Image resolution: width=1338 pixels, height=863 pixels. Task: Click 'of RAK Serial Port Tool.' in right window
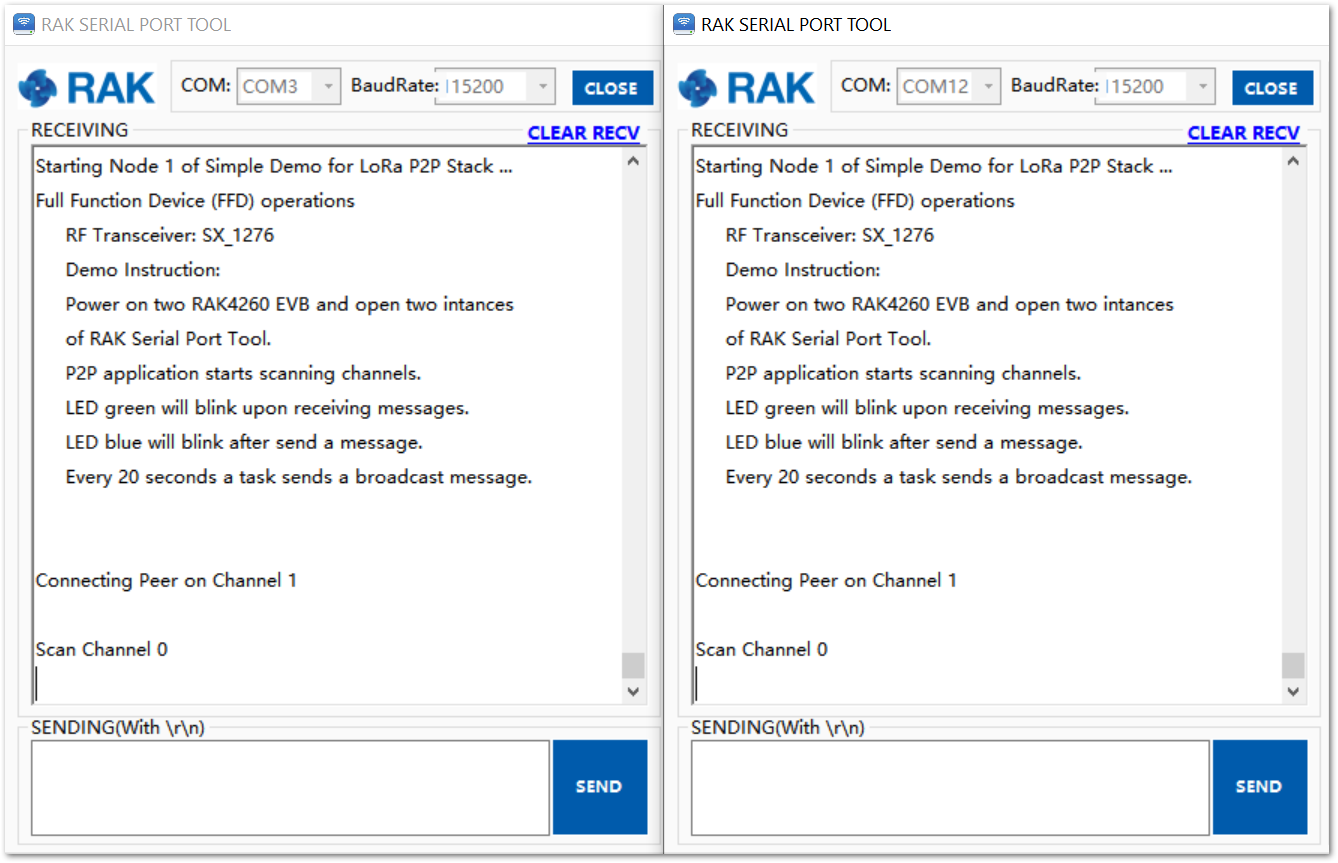click(828, 339)
